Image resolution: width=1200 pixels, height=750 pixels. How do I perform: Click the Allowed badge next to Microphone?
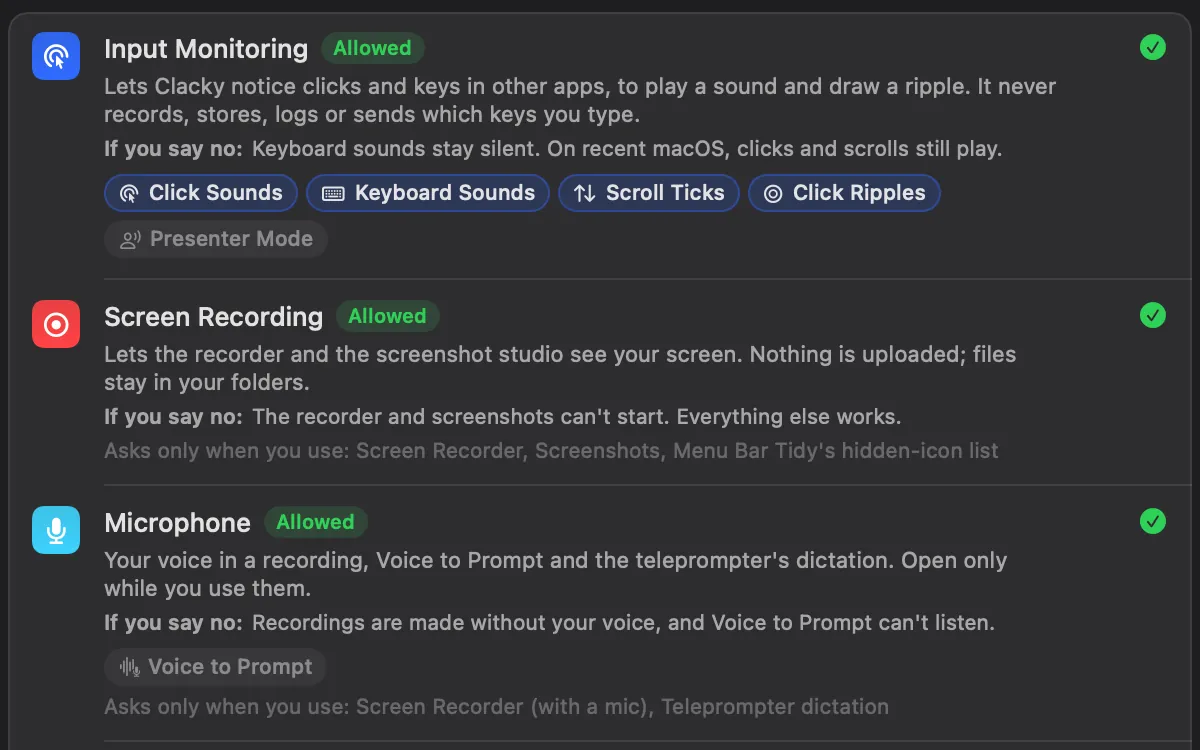pyautogui.click(x=316, y=522)
